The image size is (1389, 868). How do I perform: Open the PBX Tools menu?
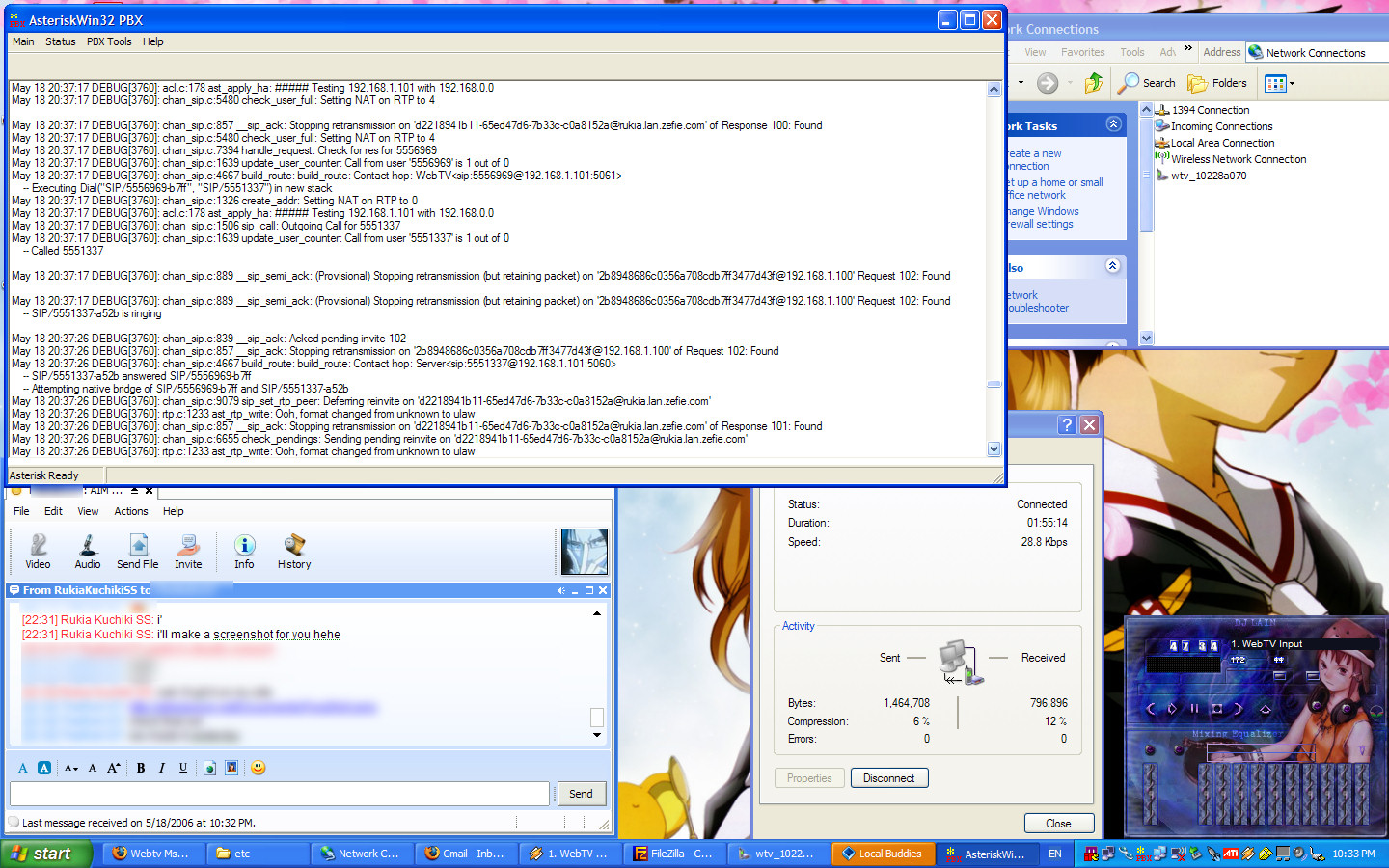click(x=109, y=41)
